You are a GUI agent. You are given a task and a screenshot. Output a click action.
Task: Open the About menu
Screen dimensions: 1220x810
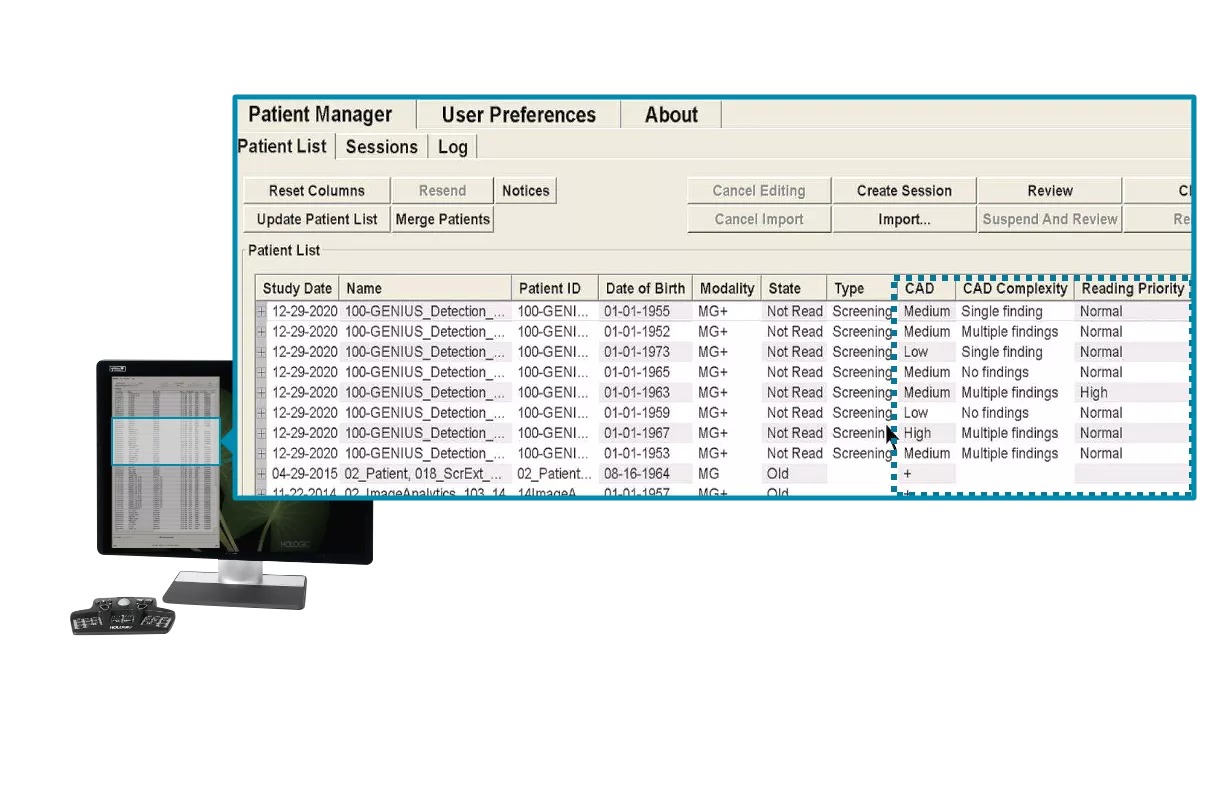coord(670,114)
